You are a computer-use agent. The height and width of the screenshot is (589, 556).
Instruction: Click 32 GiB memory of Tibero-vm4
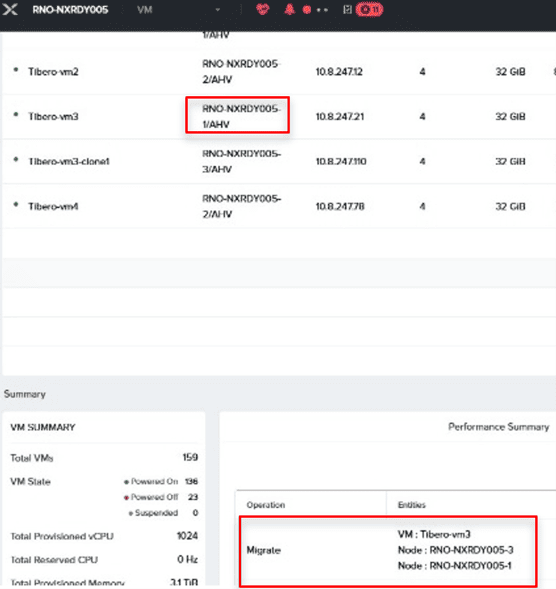pos(510,207)
